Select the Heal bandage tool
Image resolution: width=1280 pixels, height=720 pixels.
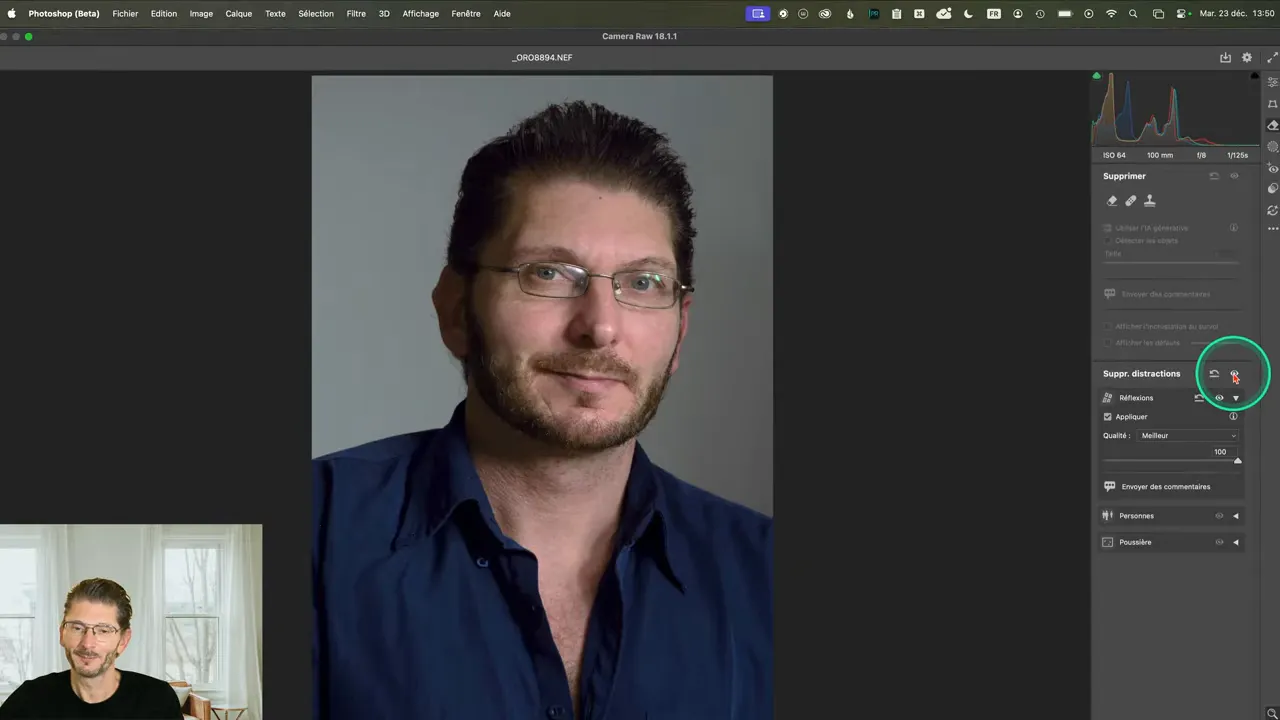[1130, 200]
